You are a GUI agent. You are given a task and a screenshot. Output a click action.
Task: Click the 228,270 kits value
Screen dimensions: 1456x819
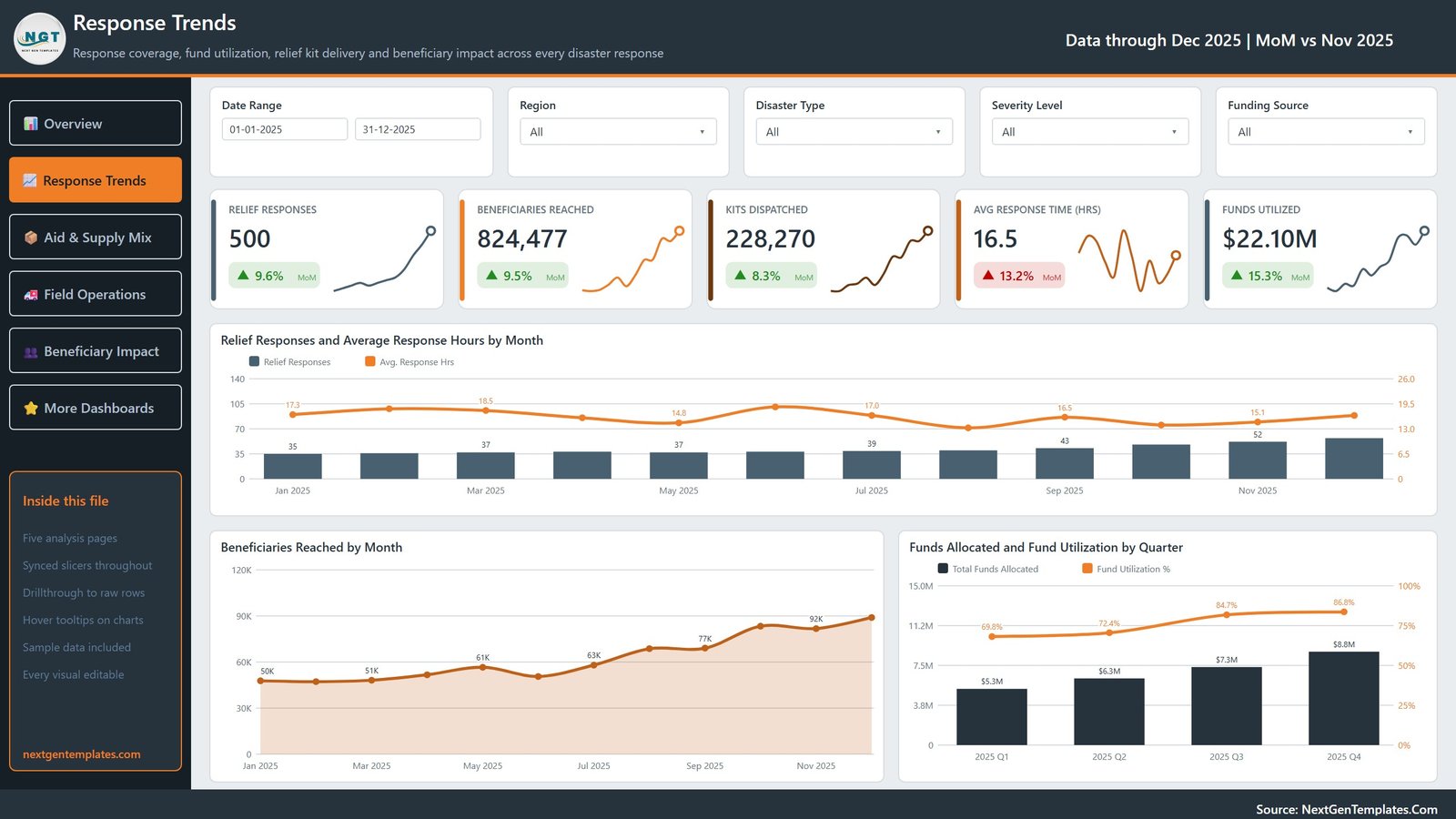click(x=771, y=239)
